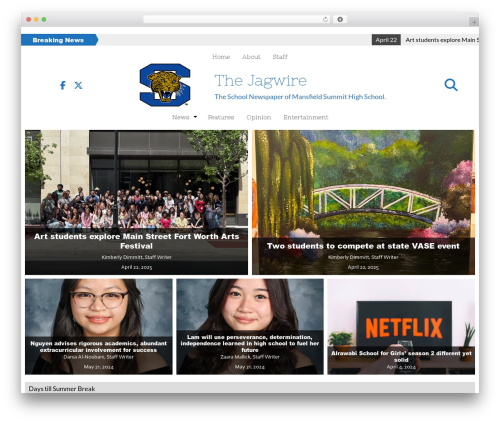Click the Jaguar S school logo
This screenshot has width=500, height=423.
(165, 85)
